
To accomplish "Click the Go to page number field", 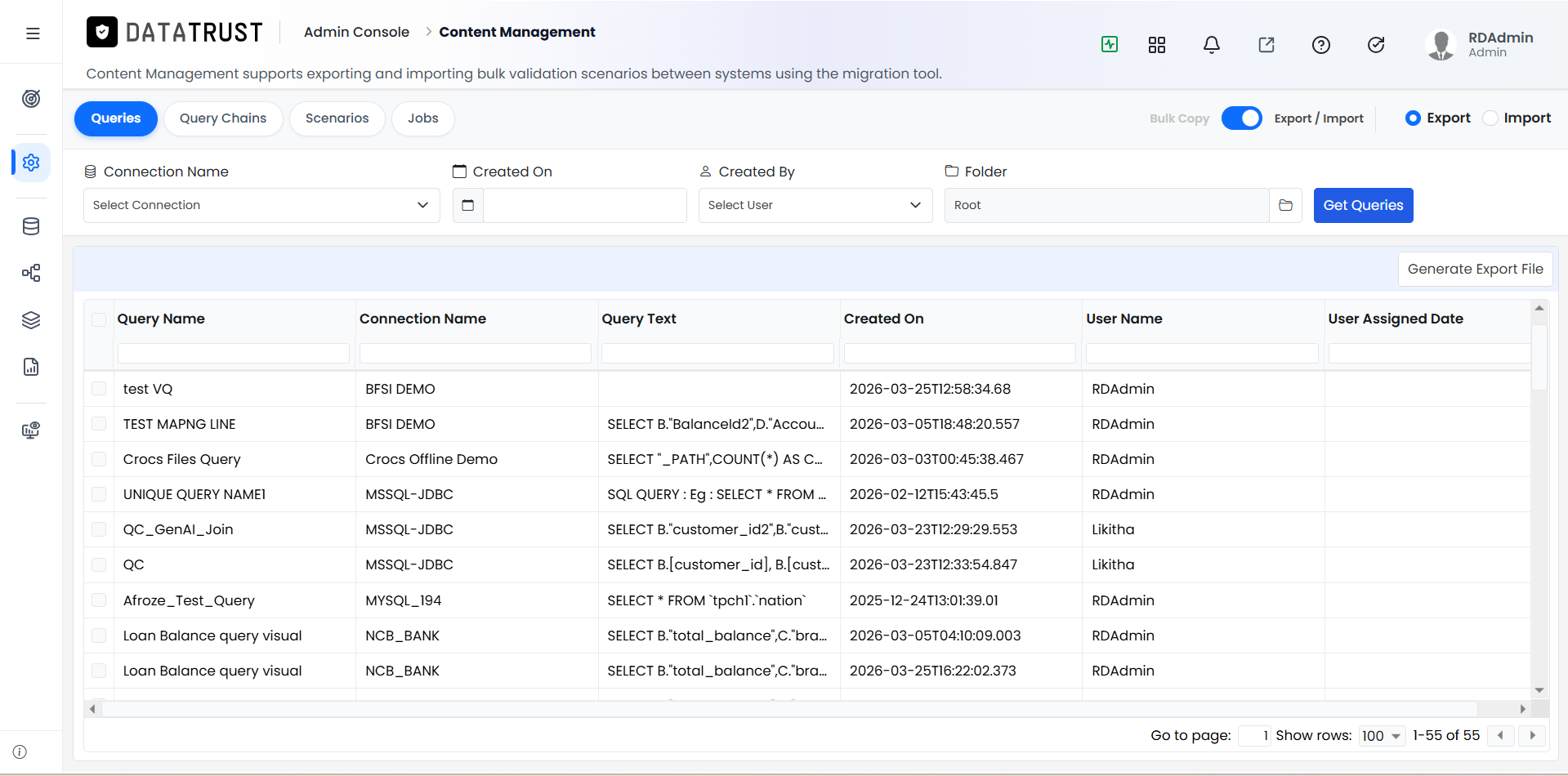I will point(1254,736).
